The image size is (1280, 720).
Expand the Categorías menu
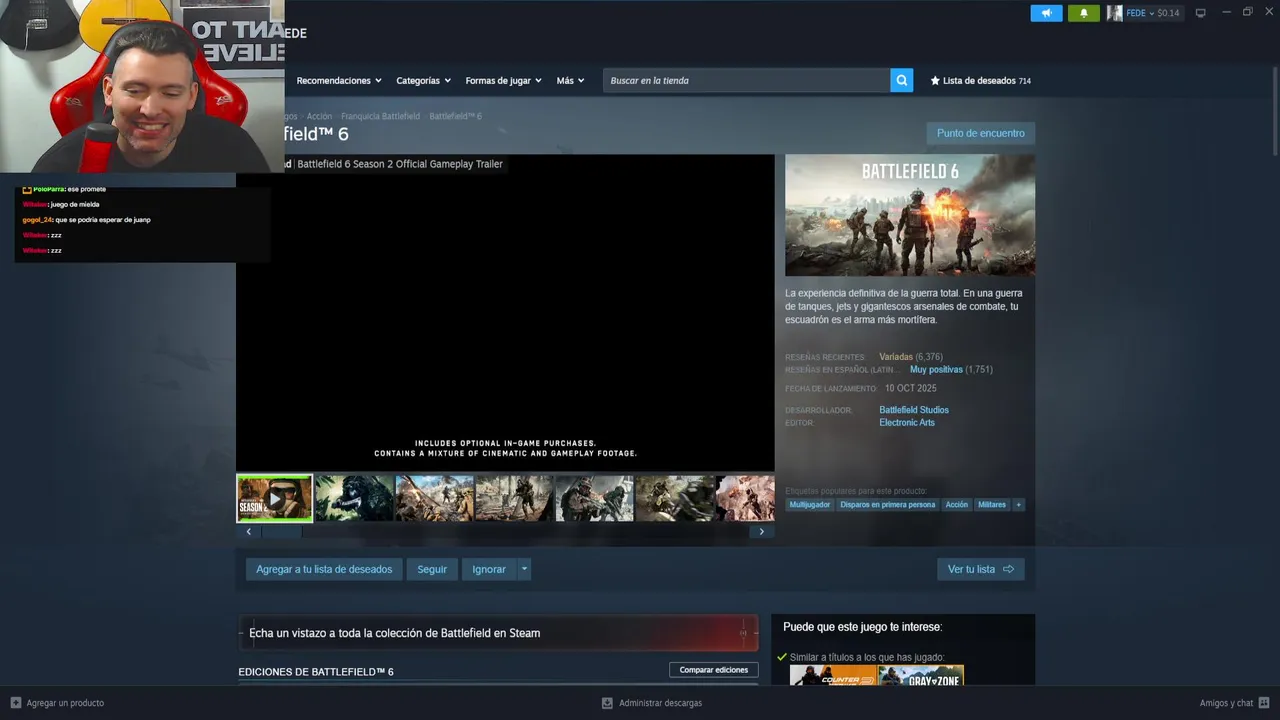423,81
